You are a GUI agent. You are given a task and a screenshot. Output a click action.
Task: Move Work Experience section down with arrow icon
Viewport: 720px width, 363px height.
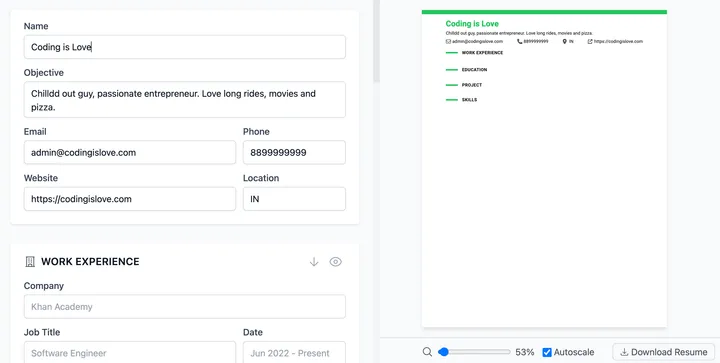click(x=314, y=262)
